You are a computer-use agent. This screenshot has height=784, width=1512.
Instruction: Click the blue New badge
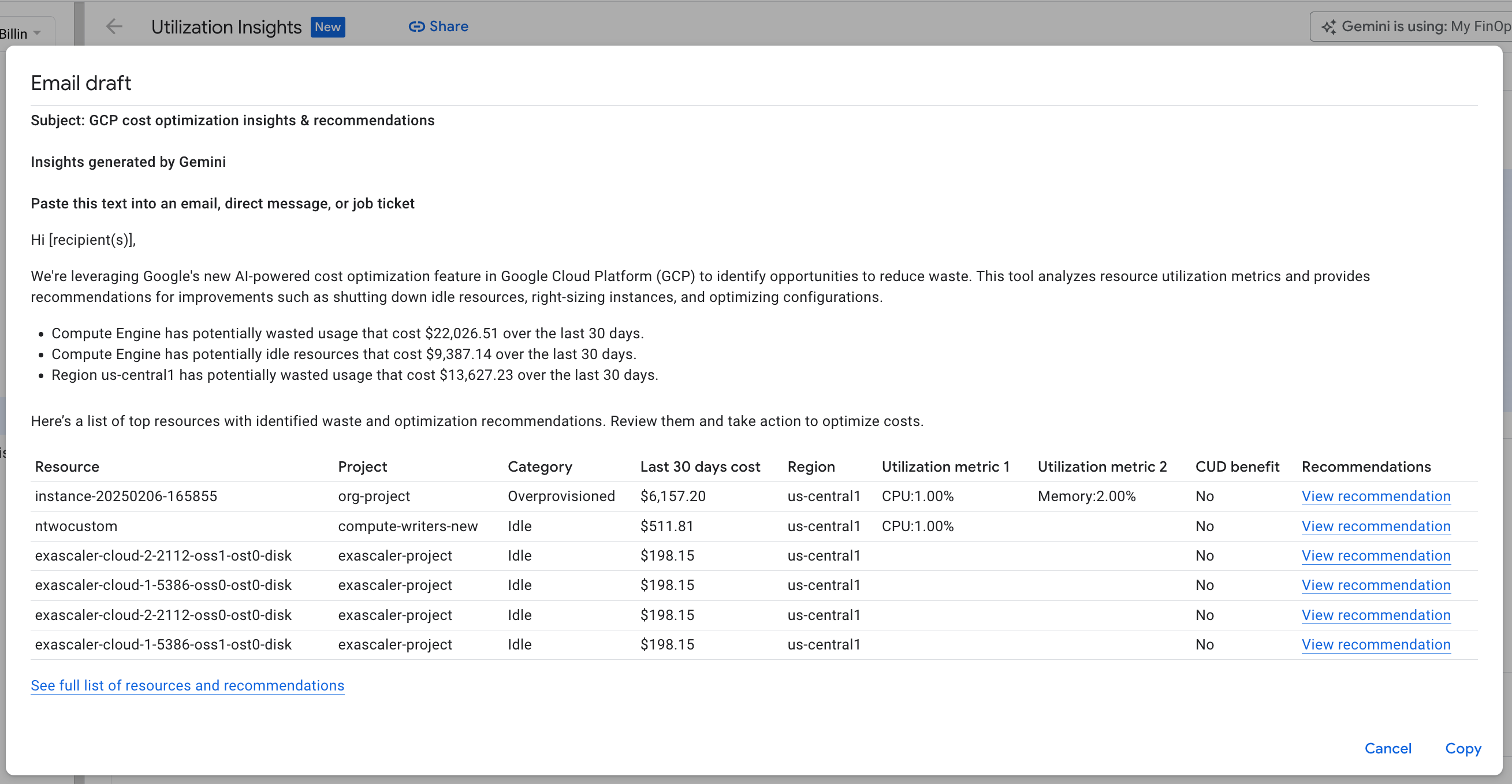(x=327, y=27)
